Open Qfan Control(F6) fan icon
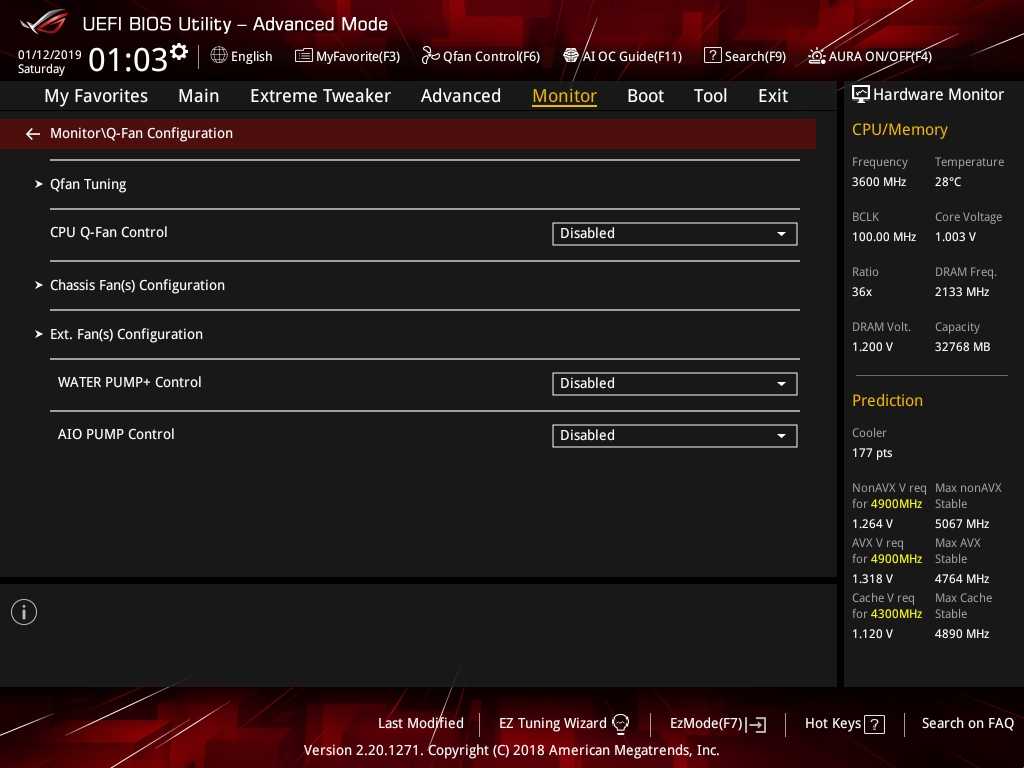This screenshot has width=1024, height=768. (431, 56)
